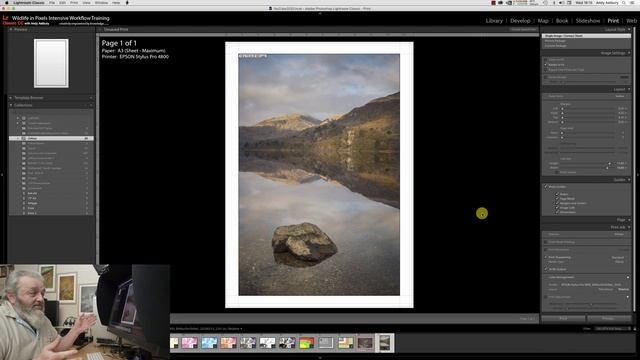The height and width of the screenshot is (360, 640).
Task: Open the Print To dropdown
Action: (620, 234)
